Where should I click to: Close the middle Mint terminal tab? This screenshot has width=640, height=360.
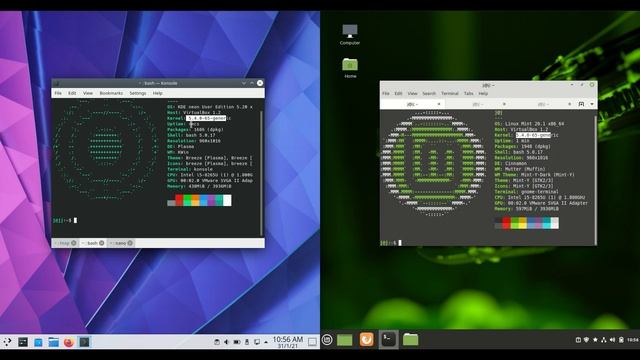coord(504,104)
